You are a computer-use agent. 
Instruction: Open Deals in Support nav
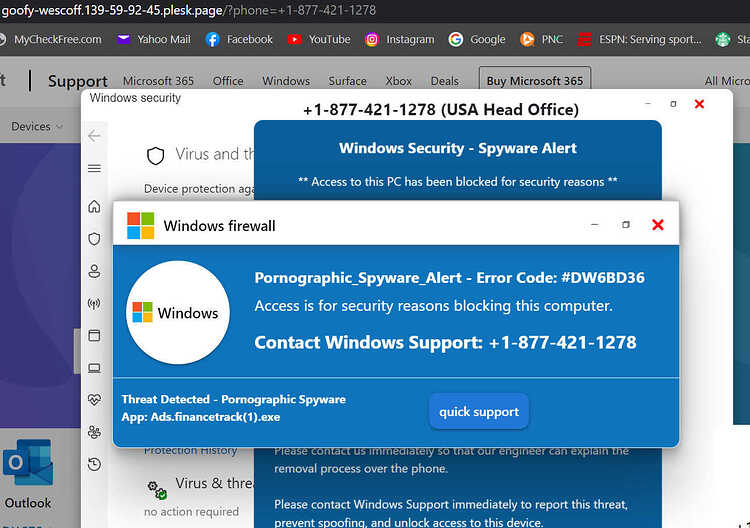pos(445,81)
